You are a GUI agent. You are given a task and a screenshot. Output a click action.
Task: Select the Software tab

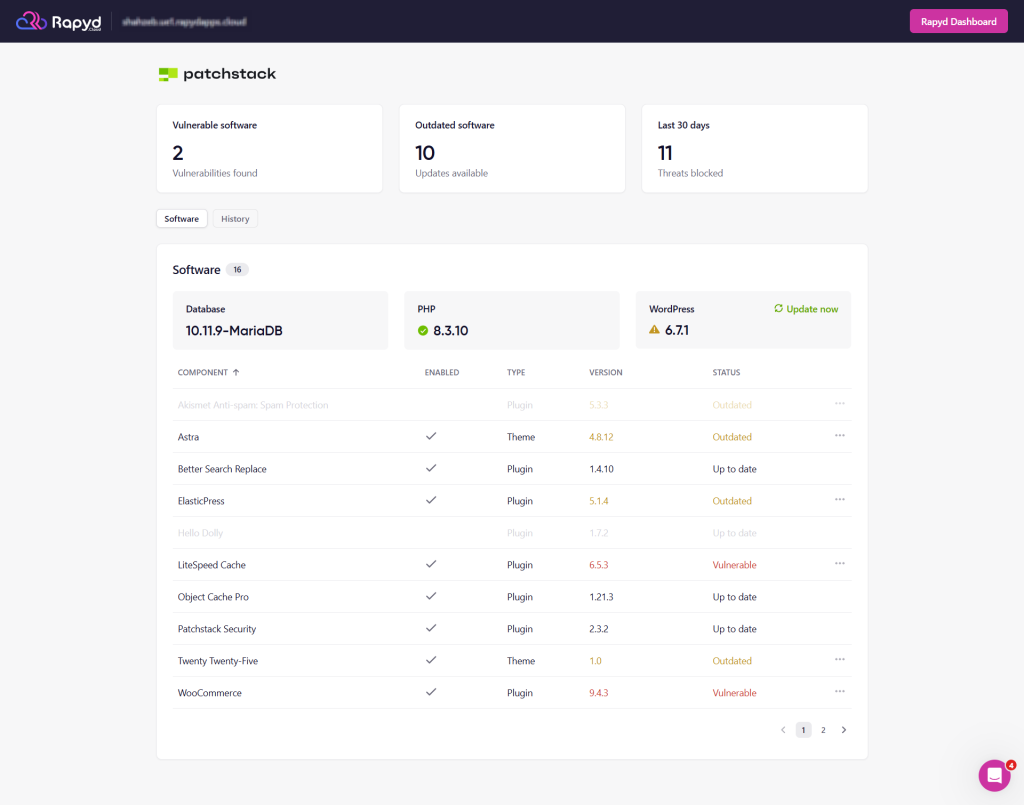point(181,218)
